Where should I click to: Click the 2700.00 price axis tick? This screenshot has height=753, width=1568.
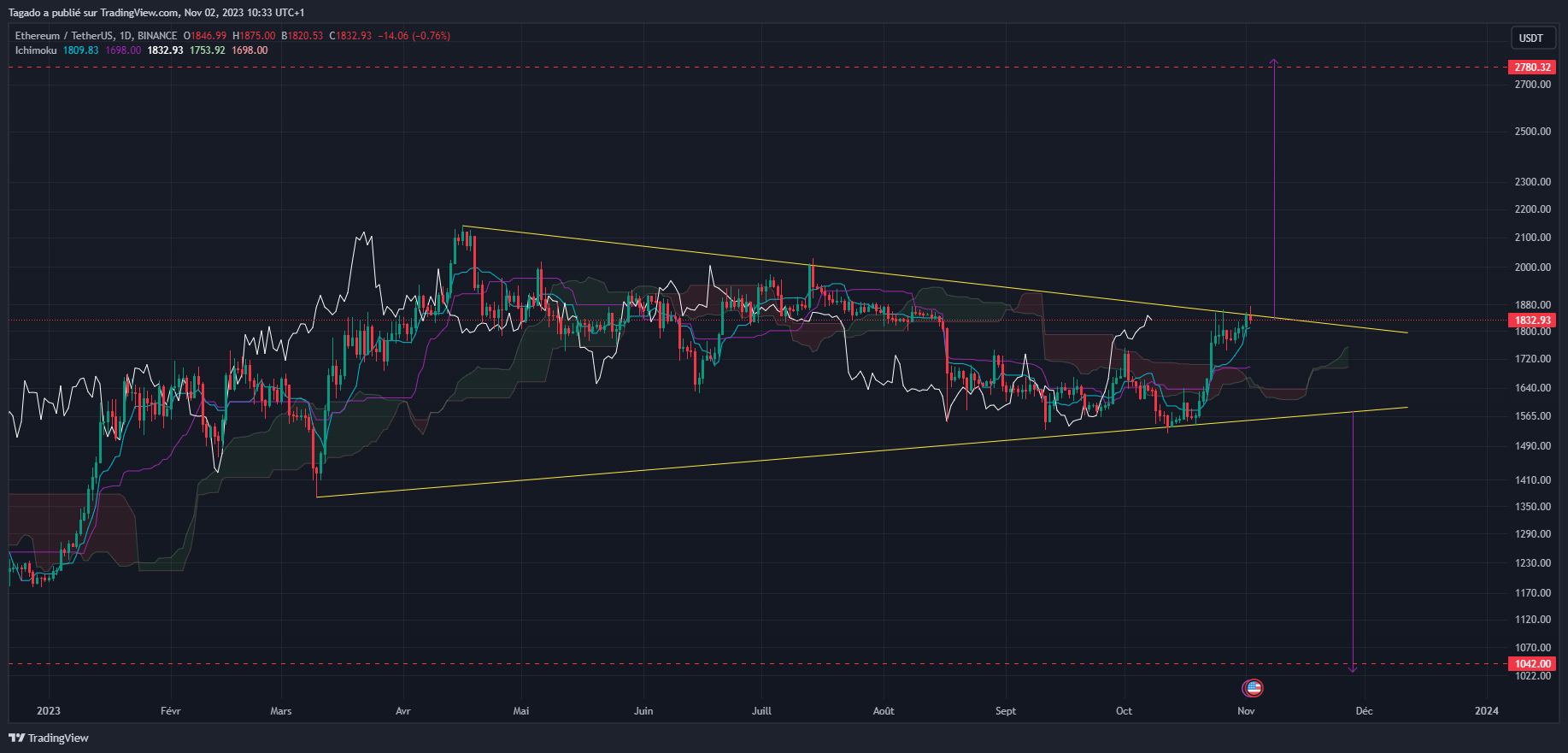[x=1533, y=85]
